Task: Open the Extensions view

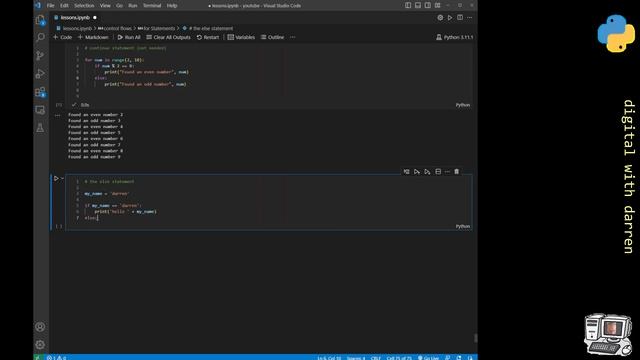Action: [40, 92]
